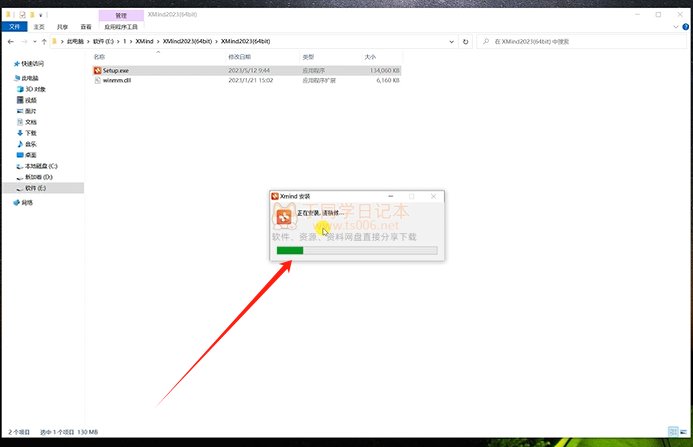Open 桌面 Desktop folder in sidebar
The width and height of the screenshot is (693, 447).
point(27,155)
